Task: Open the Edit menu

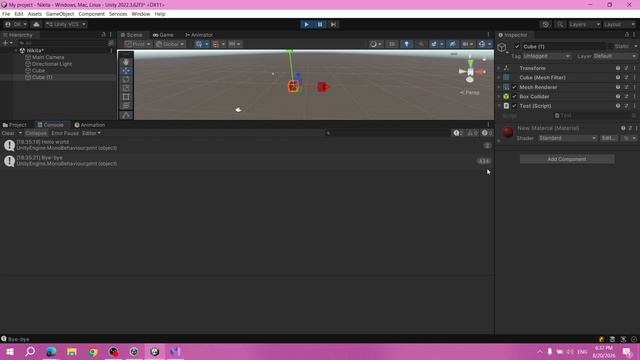Action: point(19,14)
